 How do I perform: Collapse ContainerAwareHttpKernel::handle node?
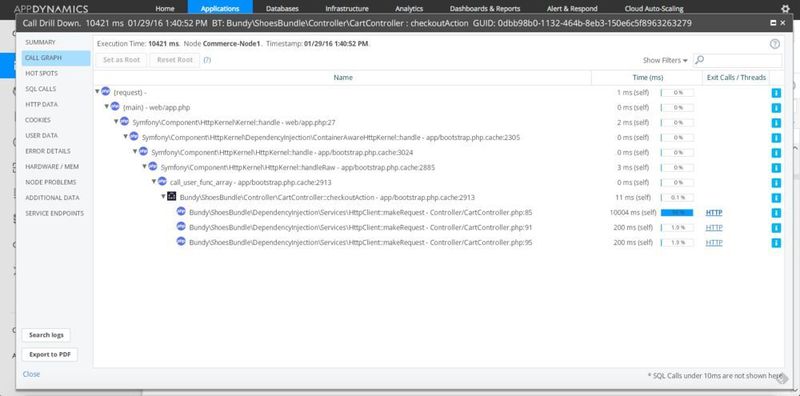(x=126, y=137)
